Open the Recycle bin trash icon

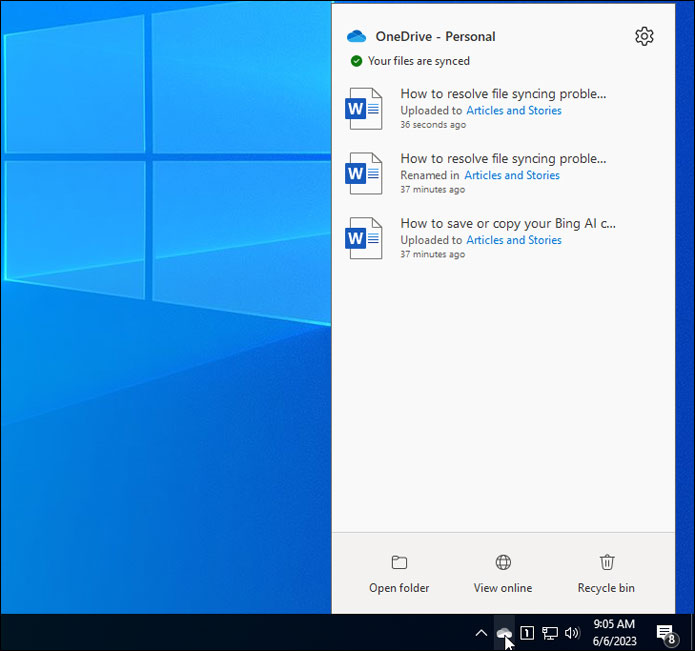tap(606, 563)
